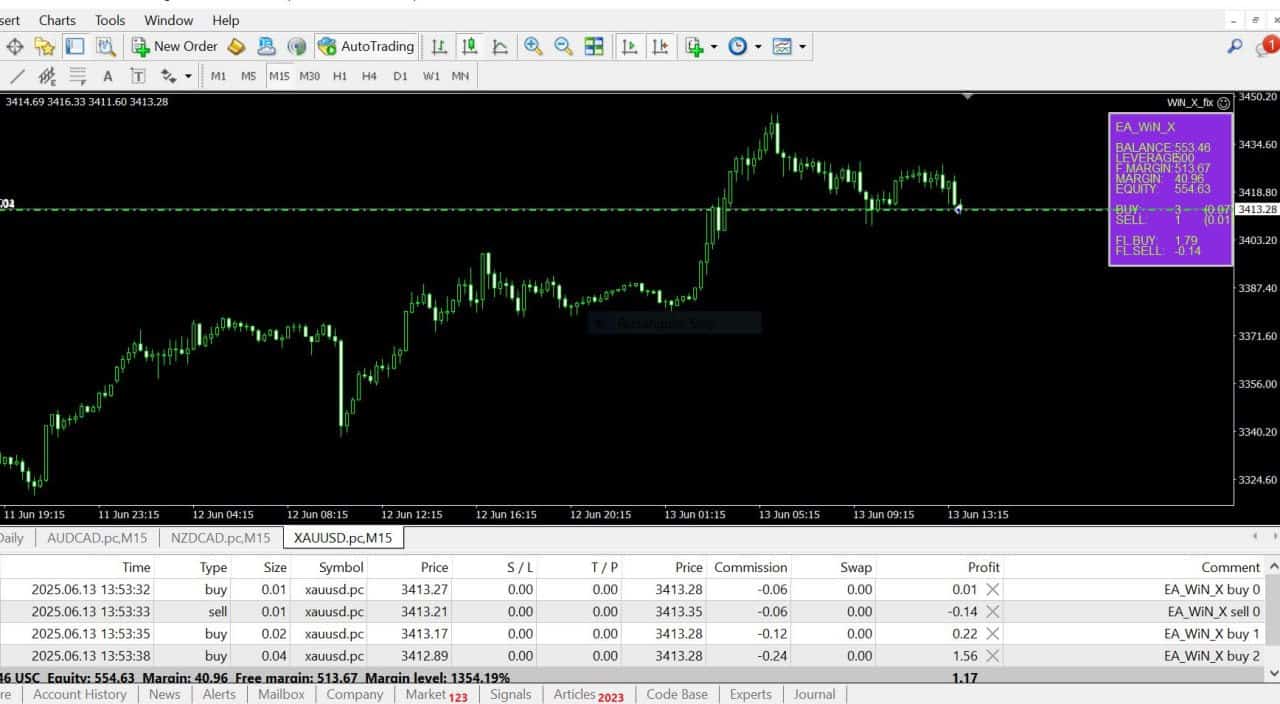Click the Profit column header
Image resolution: width=1280 pixels, height=704 pixels.
click(983, 567)
